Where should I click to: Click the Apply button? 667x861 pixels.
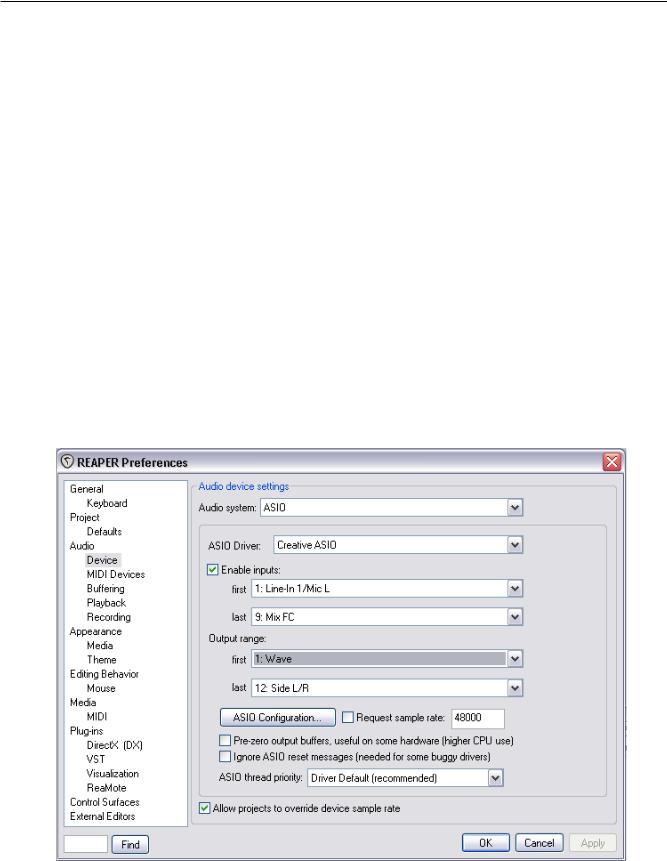pyautogui.click(x=592, y=843)
